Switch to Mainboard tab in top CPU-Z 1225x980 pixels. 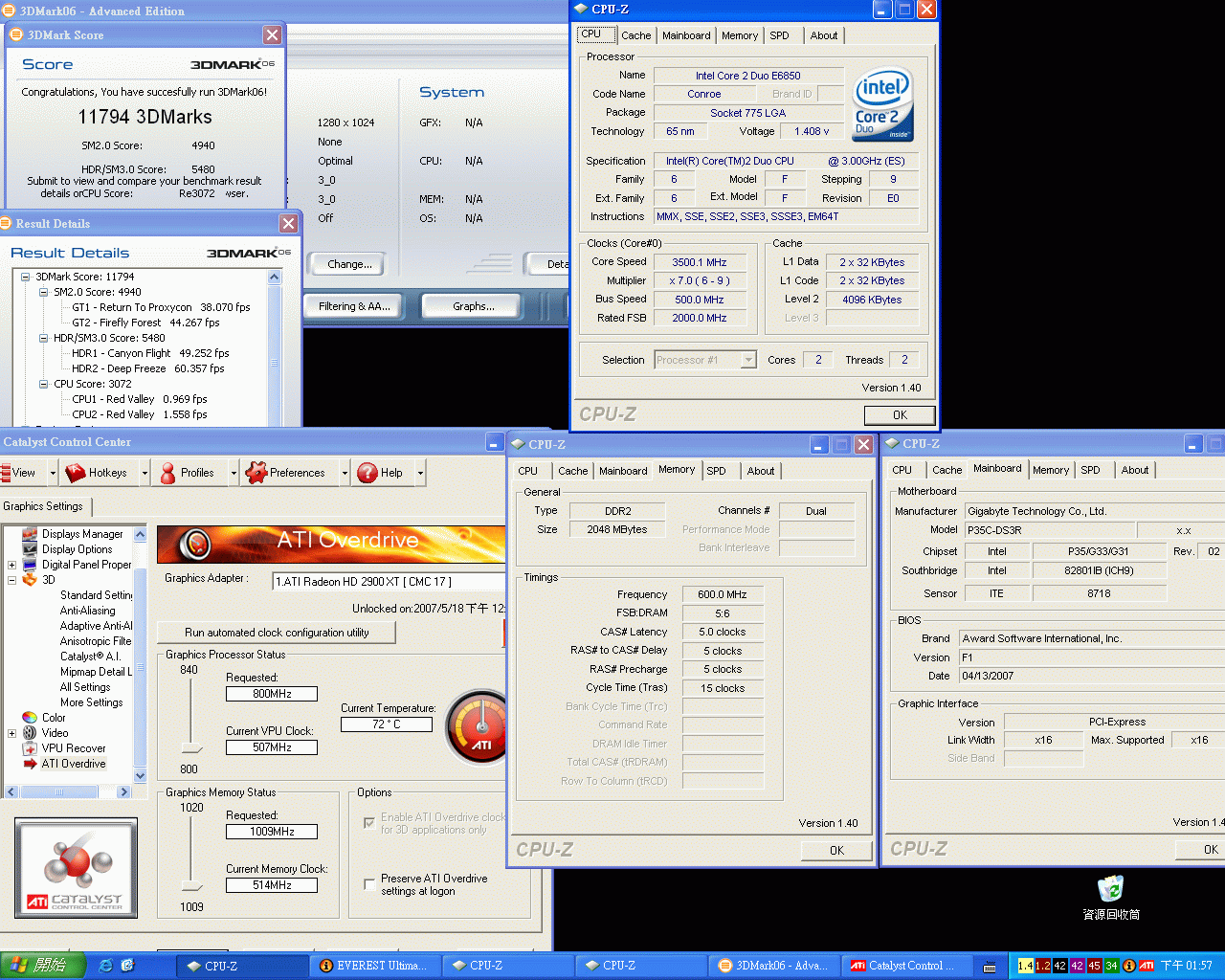686,35
